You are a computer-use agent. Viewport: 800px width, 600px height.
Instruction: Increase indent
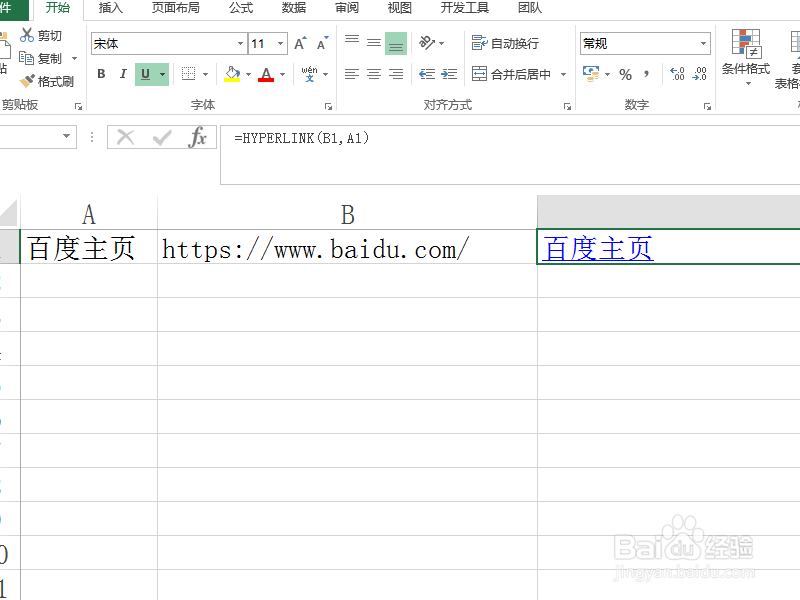tap(449, 74)
